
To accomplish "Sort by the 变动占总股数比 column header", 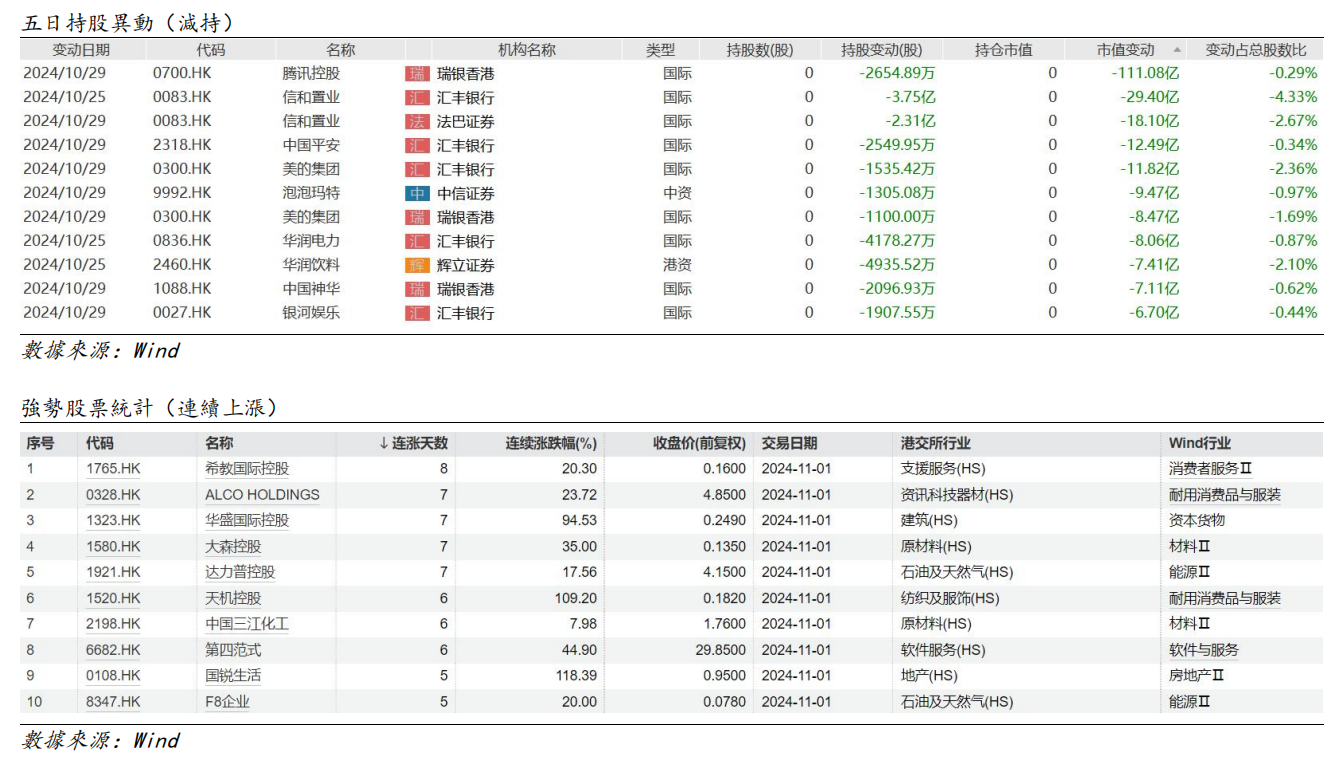I will (x=1256, y=50).
